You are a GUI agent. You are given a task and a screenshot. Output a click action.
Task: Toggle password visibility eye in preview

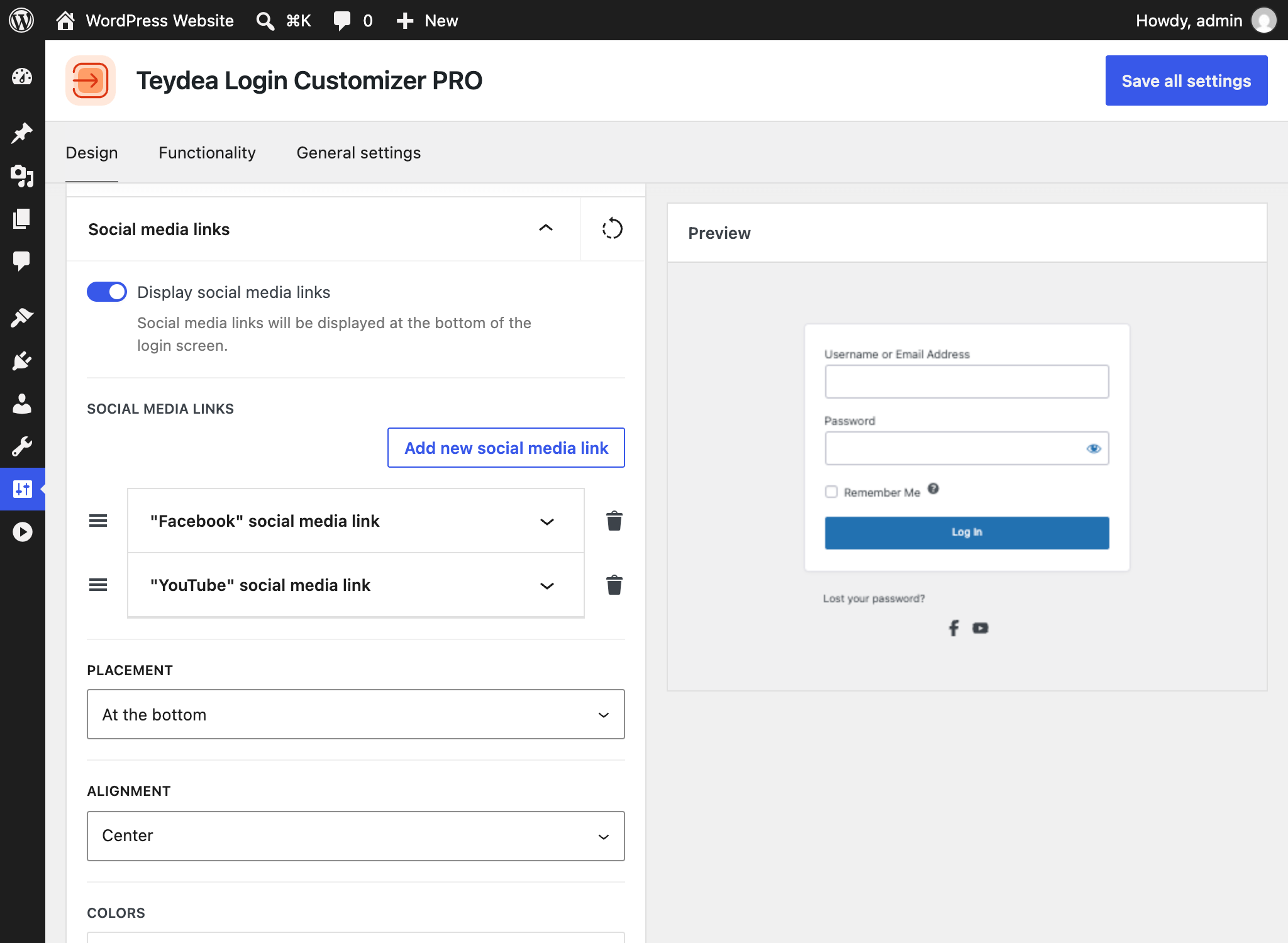click(1094, 448)
